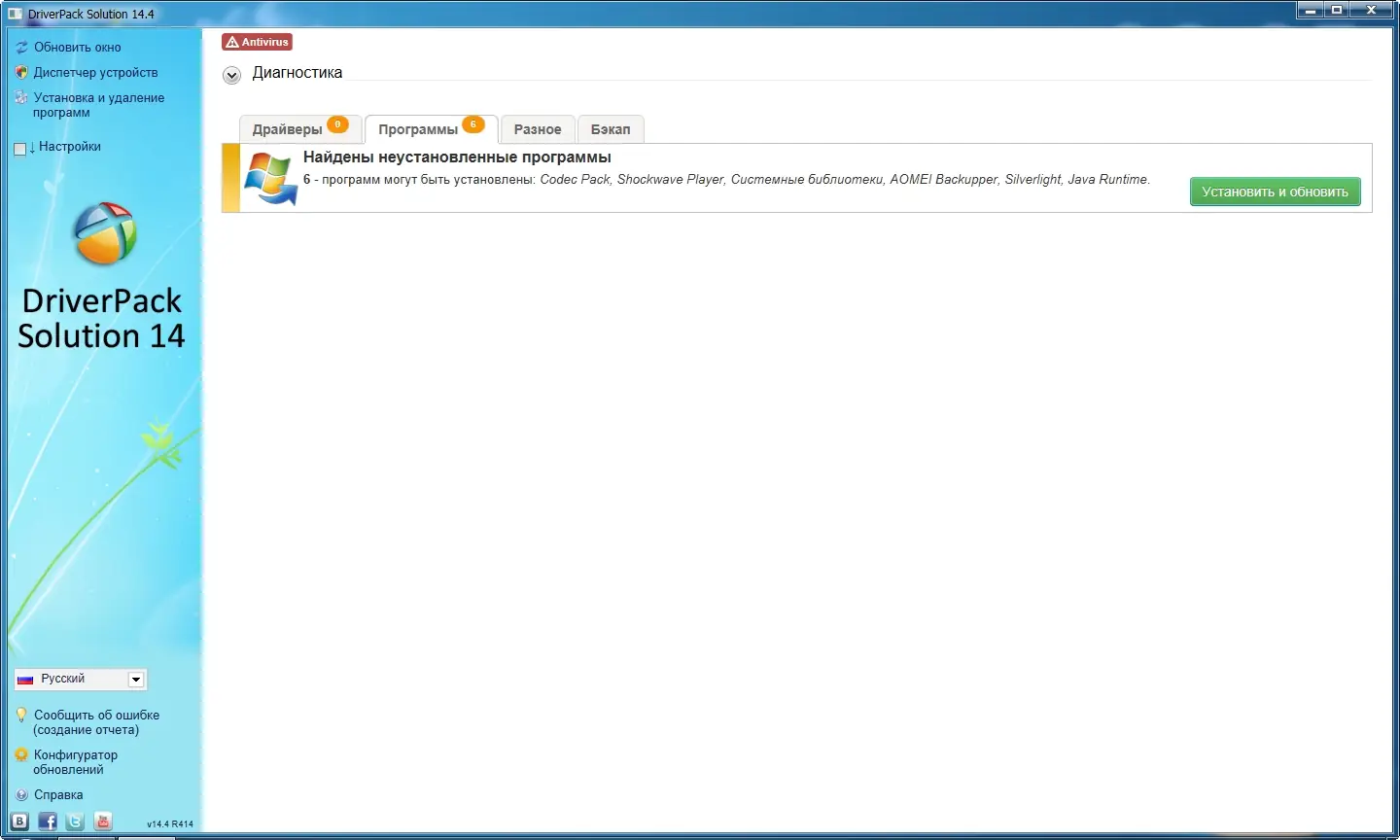
Task: Click the refresh window icon
Action: click(21, 47)
